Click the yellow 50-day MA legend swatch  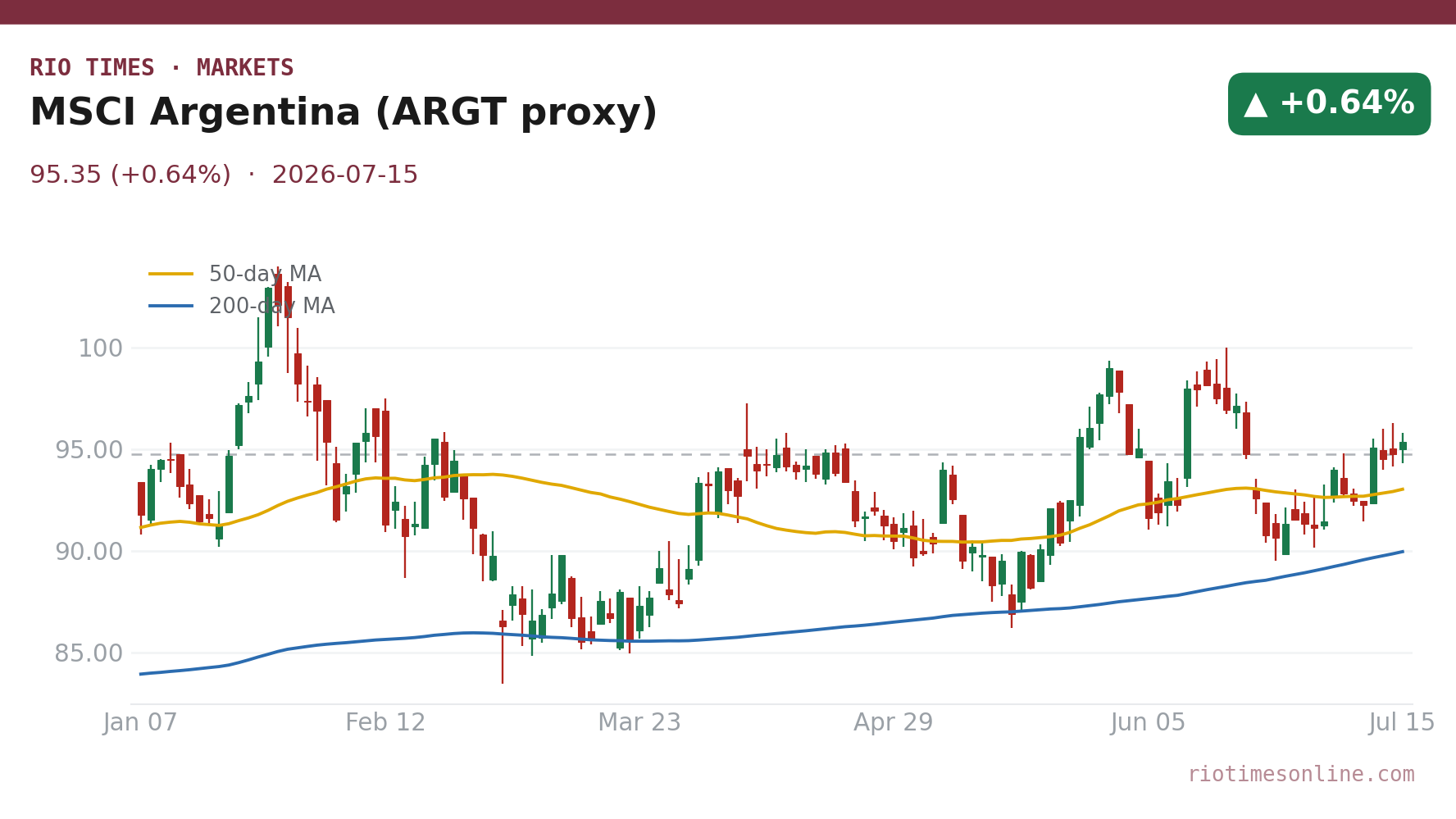[171, 275]
